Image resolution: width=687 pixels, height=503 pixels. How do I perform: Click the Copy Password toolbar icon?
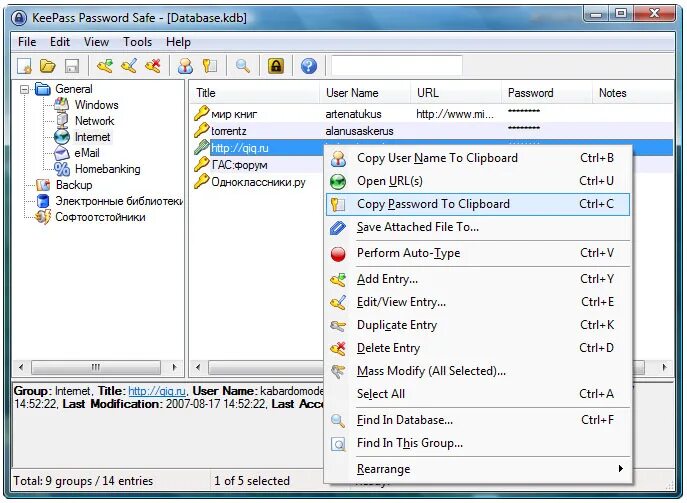click(x=210, y=66)
